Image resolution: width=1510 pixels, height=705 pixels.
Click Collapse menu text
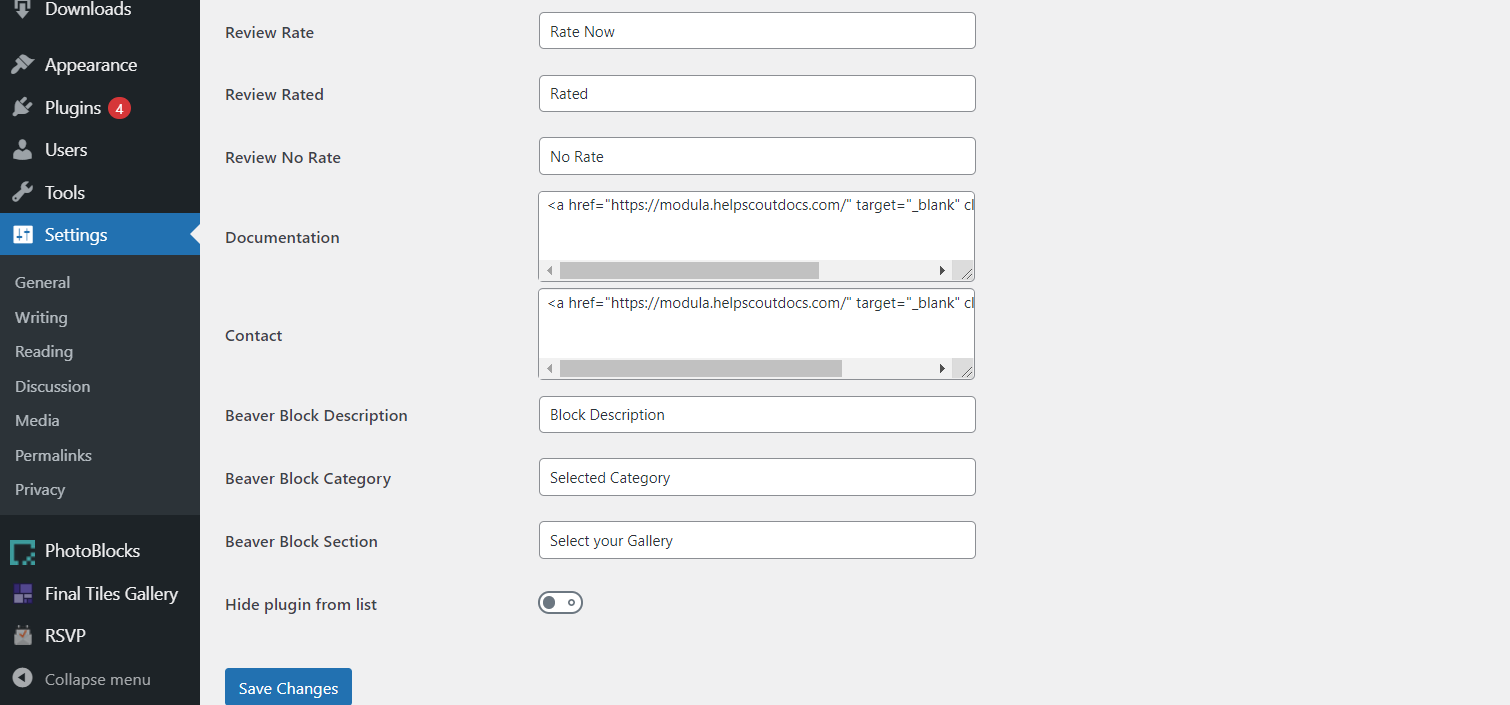tap(98, 680)
